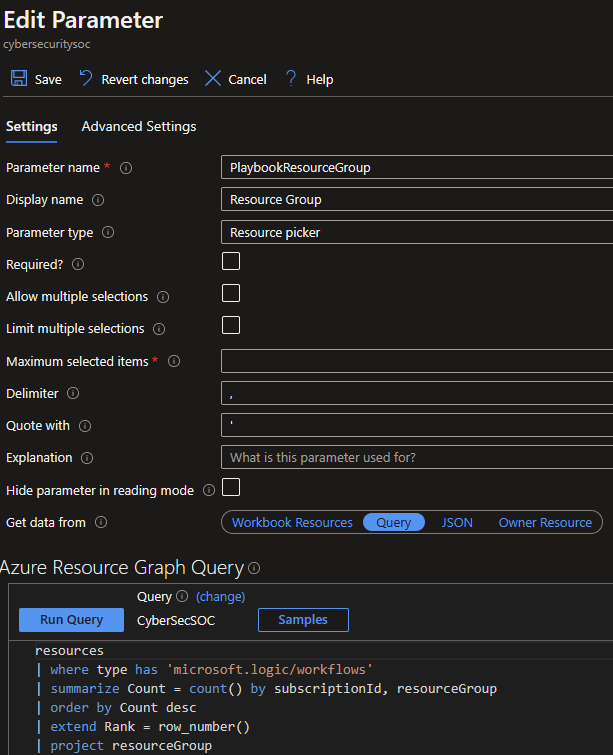Switch to the Advanced Settings tab
This screenshot has width=613, height=755.
click(139, 127)
